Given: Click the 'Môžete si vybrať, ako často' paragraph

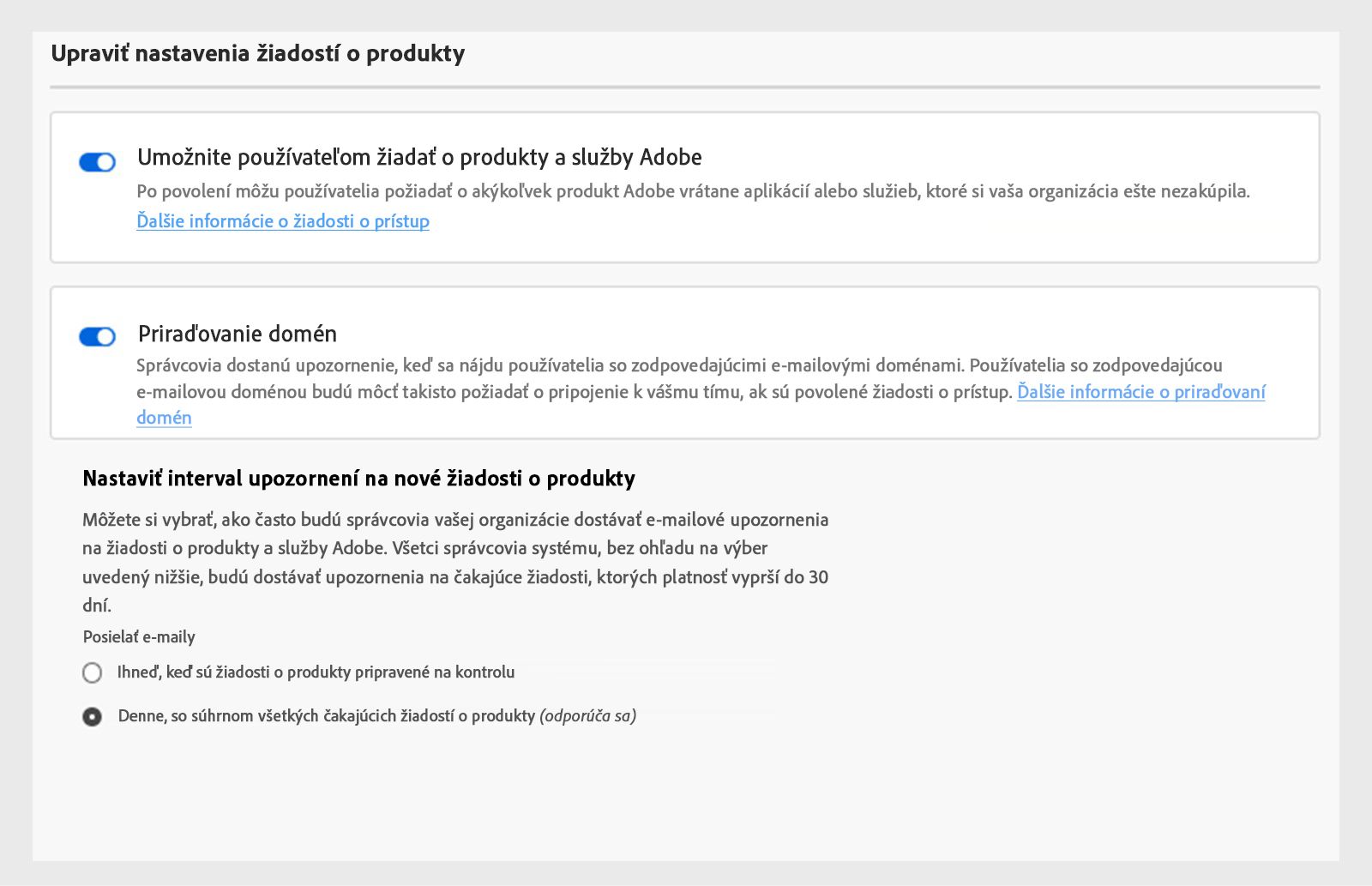Looking at the screenshot, I should (x=455, y=563).
